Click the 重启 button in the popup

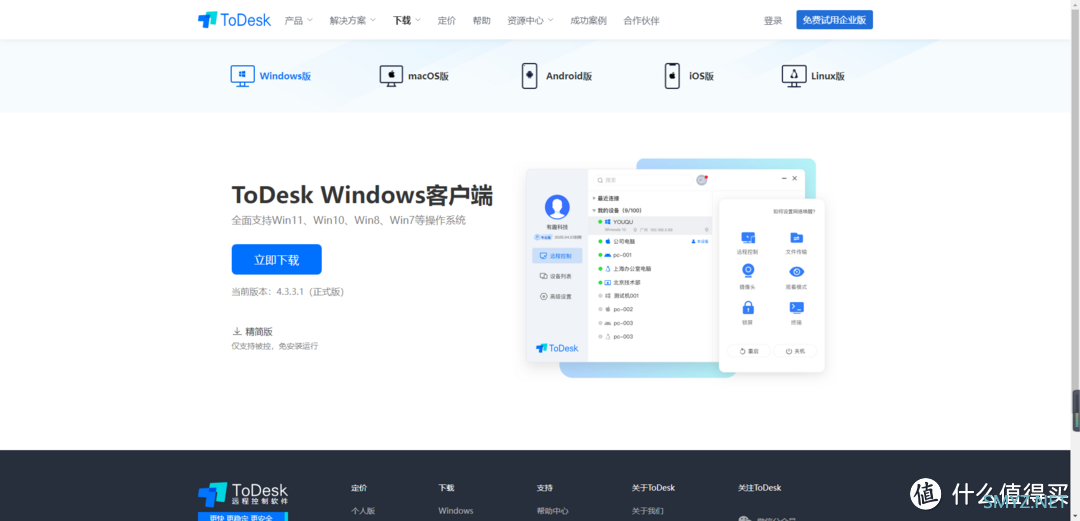749,351
